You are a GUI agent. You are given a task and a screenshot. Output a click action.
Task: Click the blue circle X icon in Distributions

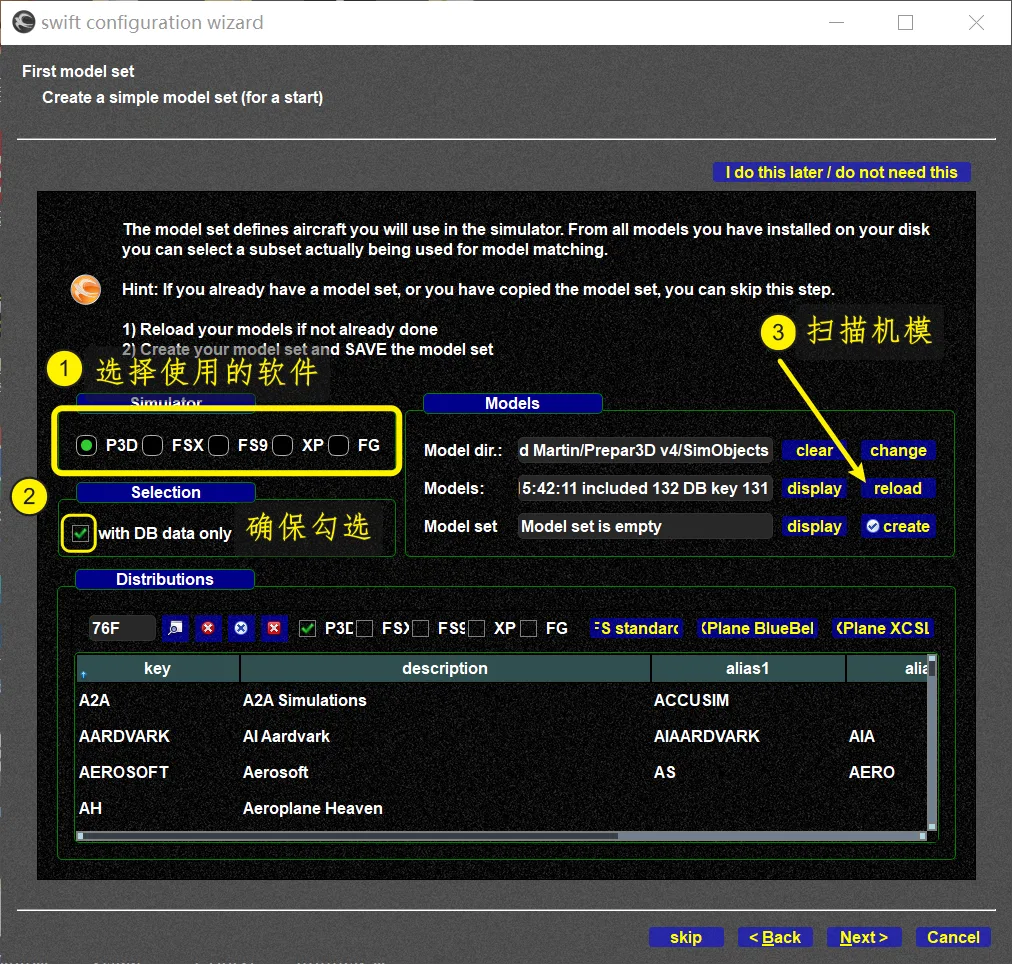click(241, 628)
